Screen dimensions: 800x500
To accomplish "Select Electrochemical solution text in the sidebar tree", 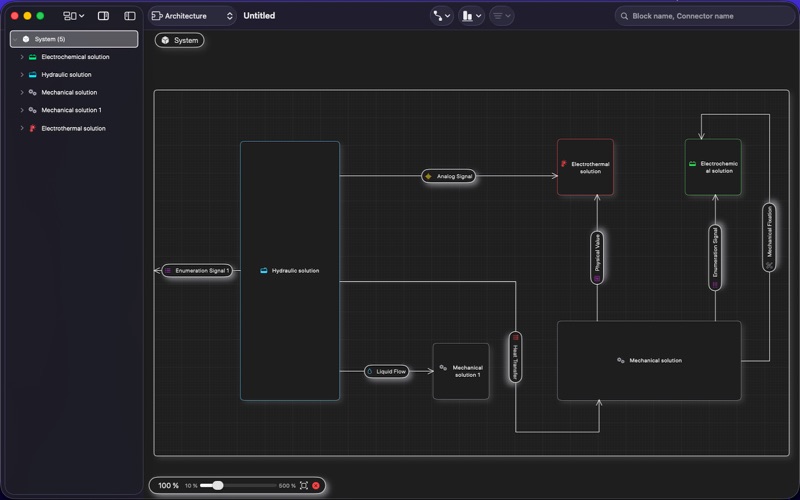I will pyautogui.click(x=76, y=57).
